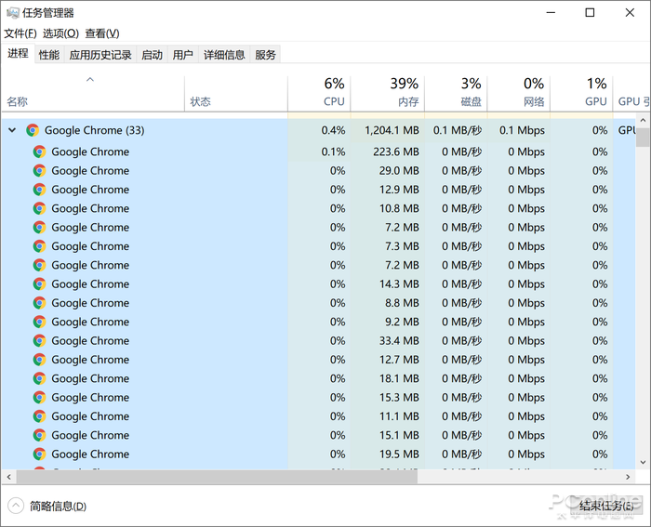Click the Chrome icon in the 7.3 MB row
Viewport: 651px width, 527px height.
click(x=39, y=246)
